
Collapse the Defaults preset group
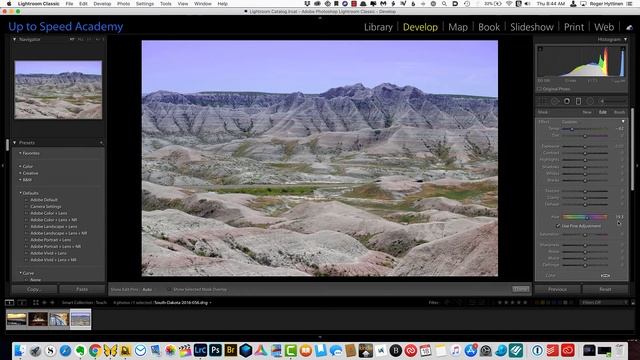point(20,193)
